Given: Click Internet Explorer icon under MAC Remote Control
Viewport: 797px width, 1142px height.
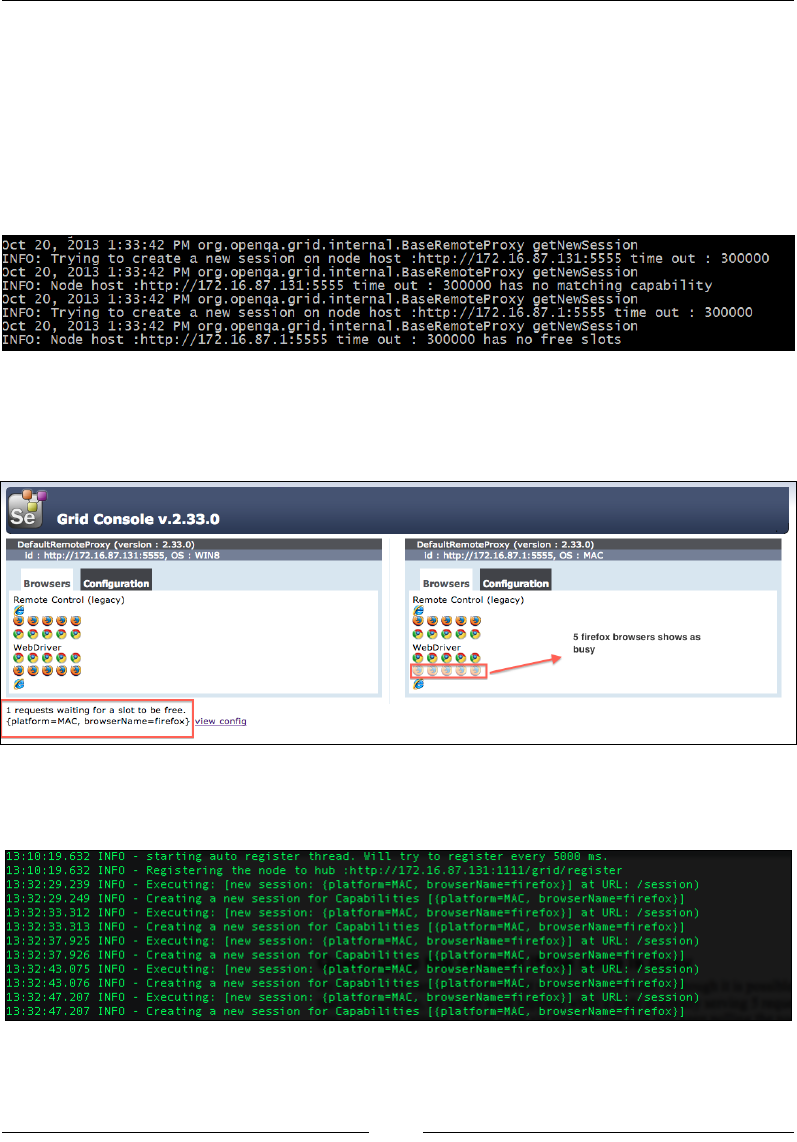Looking at the screenshot, I should 418,610.
